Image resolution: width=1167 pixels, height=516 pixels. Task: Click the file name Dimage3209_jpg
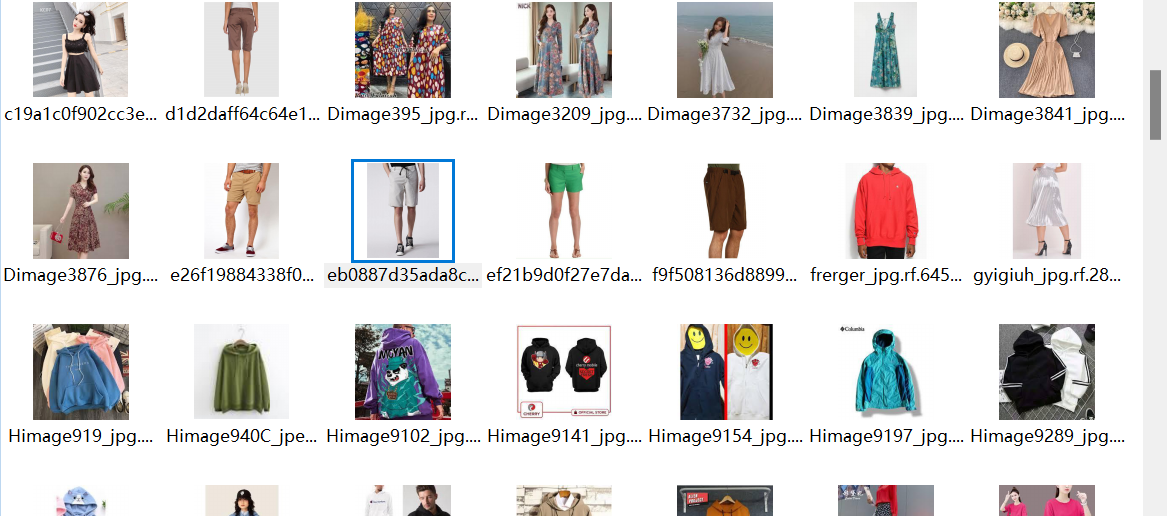click(564, 114)
